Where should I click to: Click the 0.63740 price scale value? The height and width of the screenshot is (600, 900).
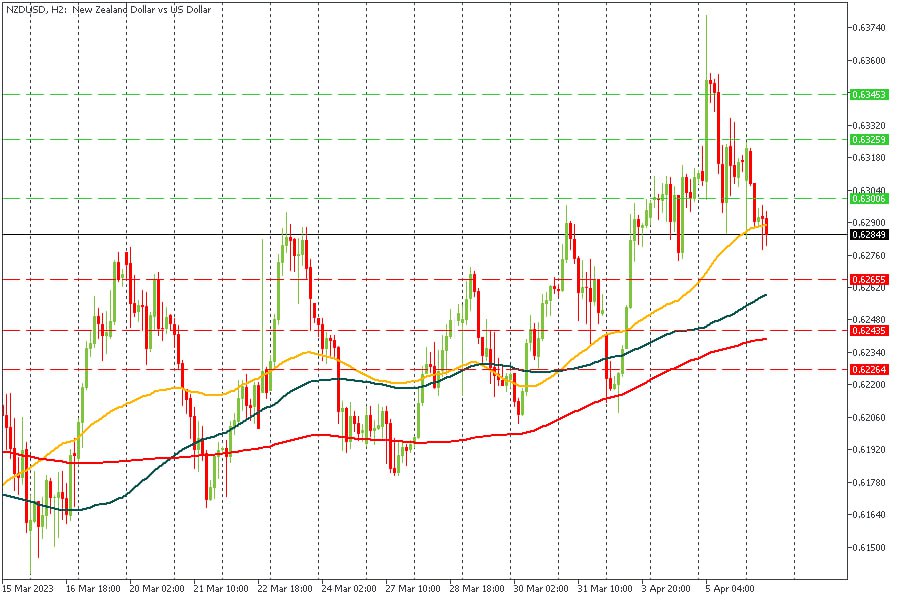868,28
